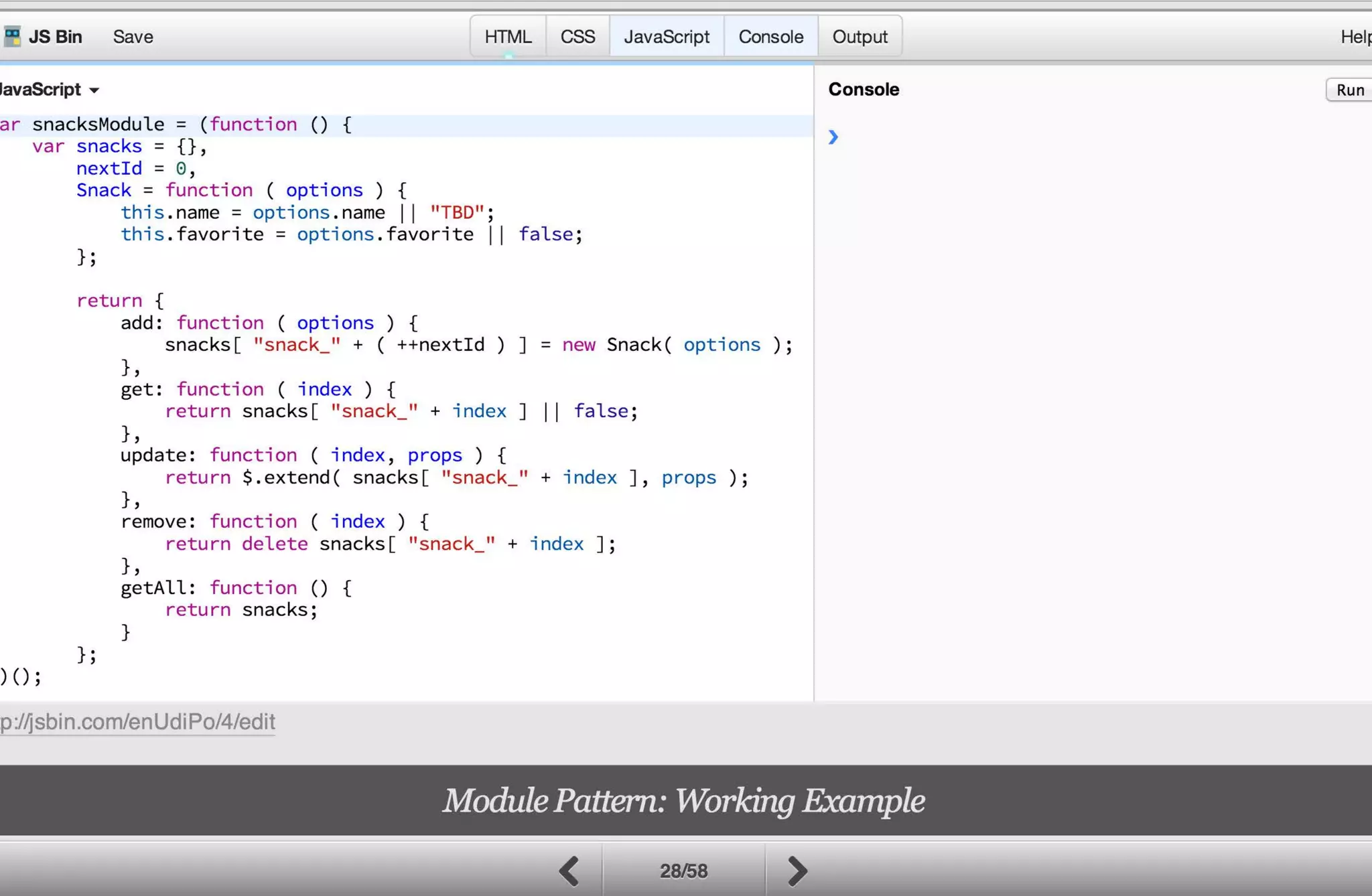
Task: Click the '"TBD"' string in code
Action: [x=456, y=213]
